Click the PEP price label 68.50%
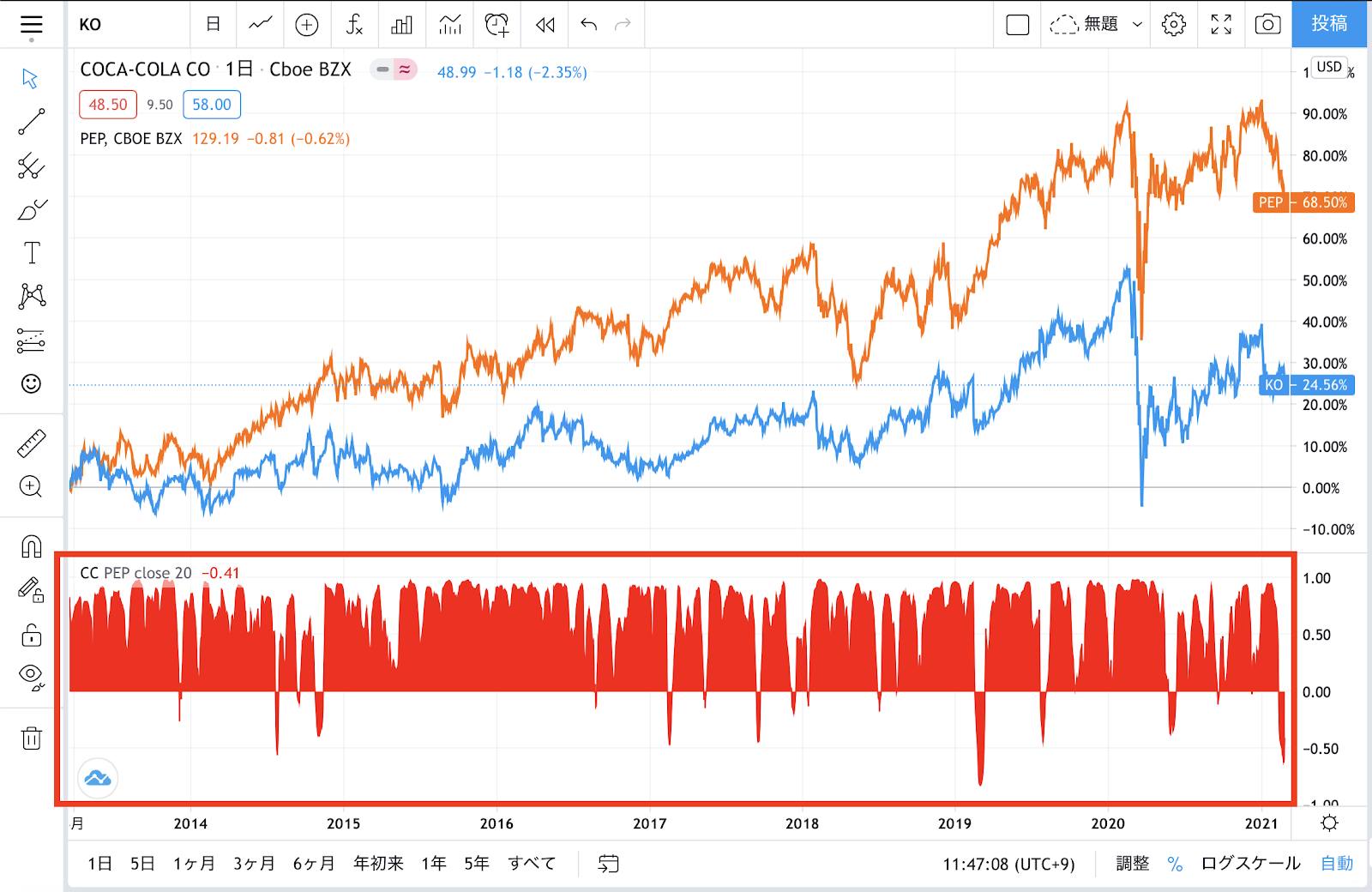The height and width of the screenshot is (892, 1372). 1303,202
